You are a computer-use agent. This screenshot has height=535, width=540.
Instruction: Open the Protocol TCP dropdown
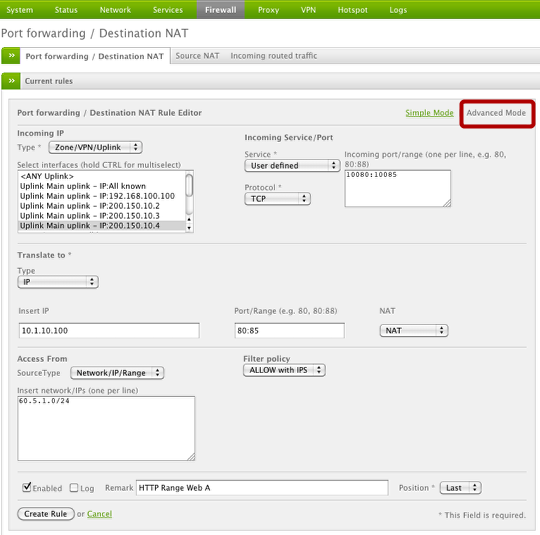278,199
